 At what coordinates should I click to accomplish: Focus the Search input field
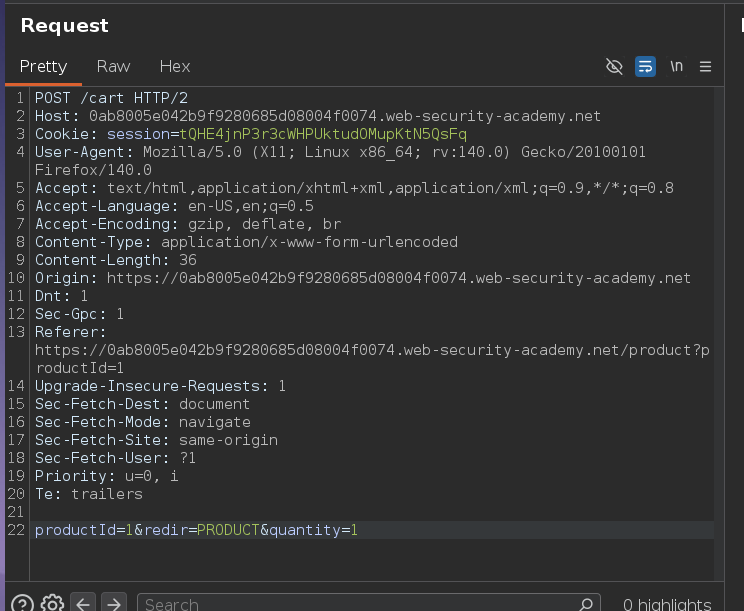[369, 603]
